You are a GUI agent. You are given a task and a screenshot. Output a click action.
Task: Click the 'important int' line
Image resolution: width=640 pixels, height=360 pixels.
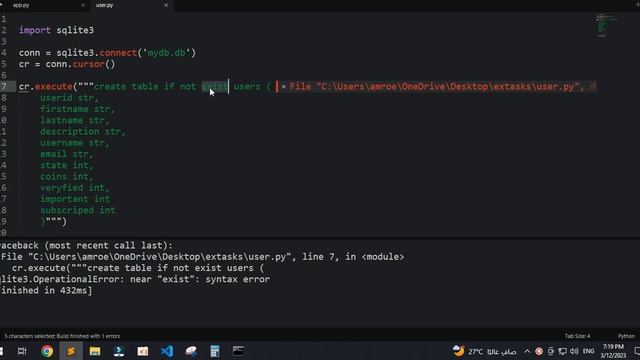75,199
